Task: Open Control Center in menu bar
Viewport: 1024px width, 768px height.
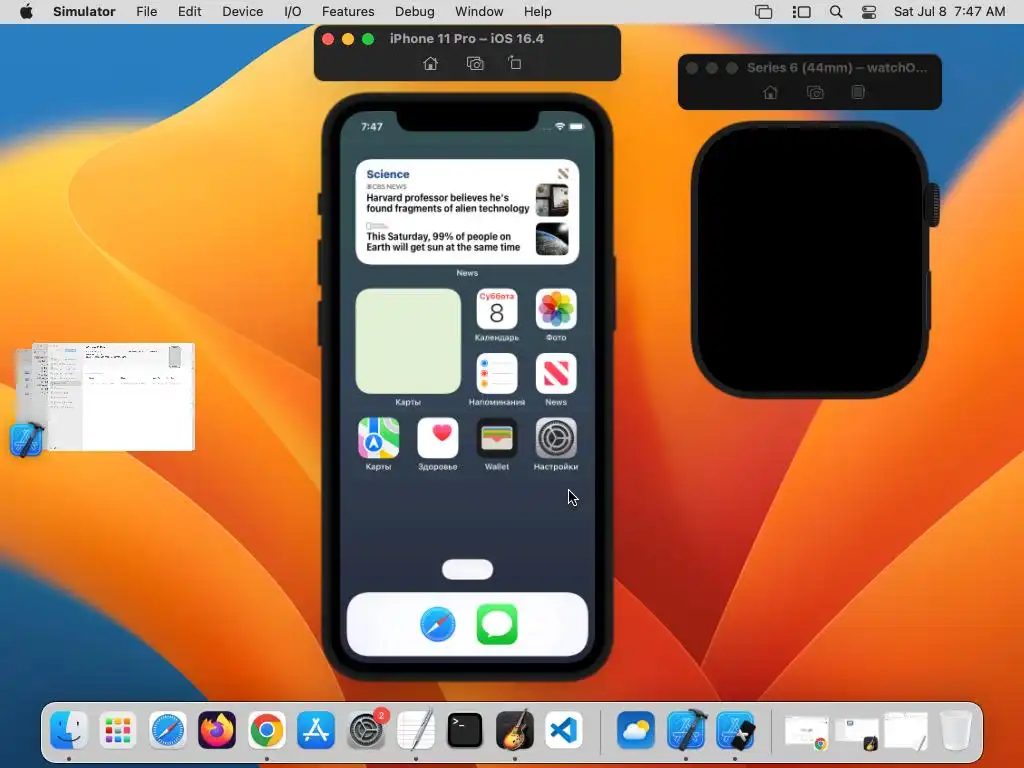Action: tap(869, 12)
